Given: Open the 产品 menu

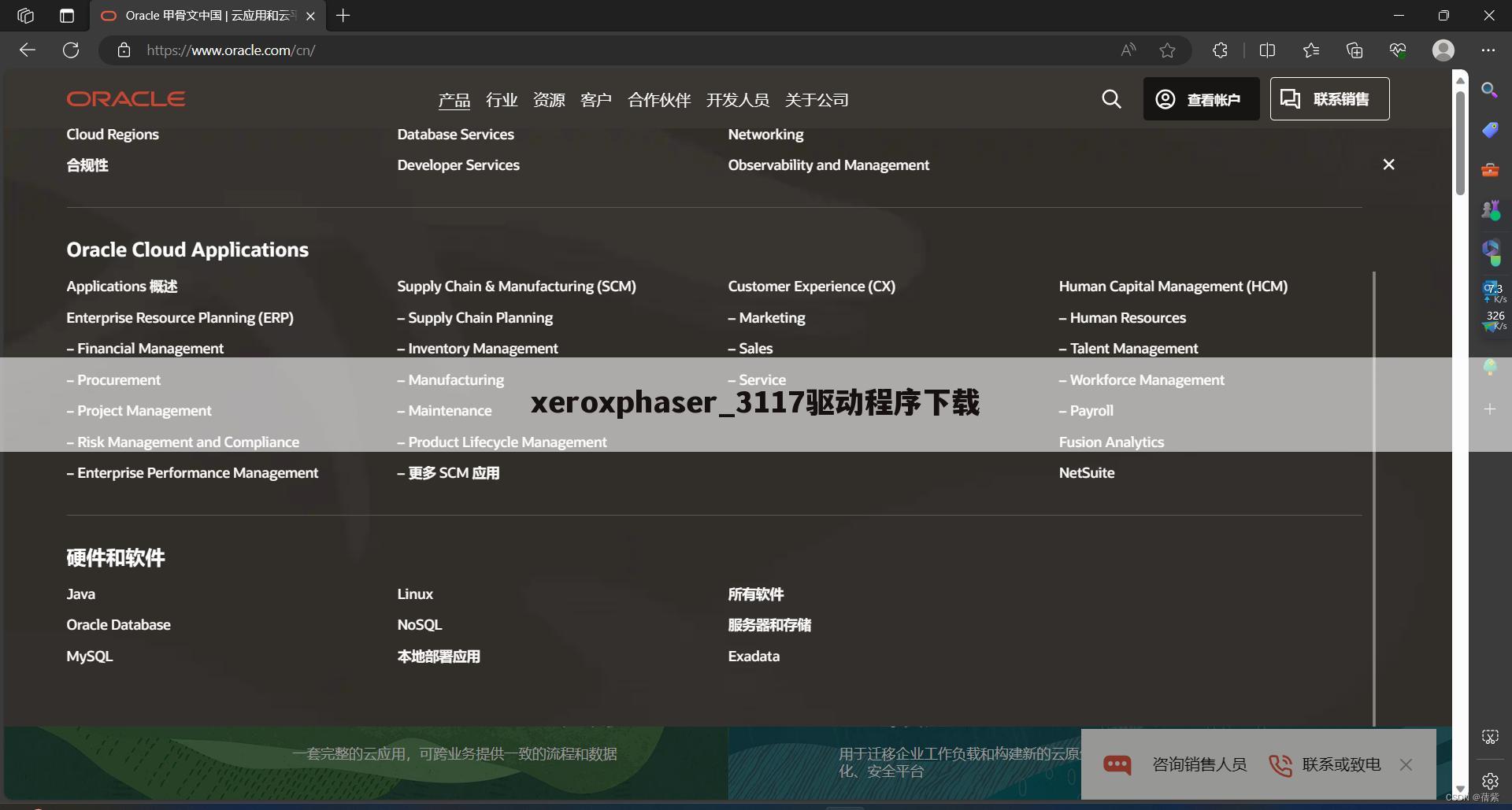Looking at the screenshot, I should [454, 100].
